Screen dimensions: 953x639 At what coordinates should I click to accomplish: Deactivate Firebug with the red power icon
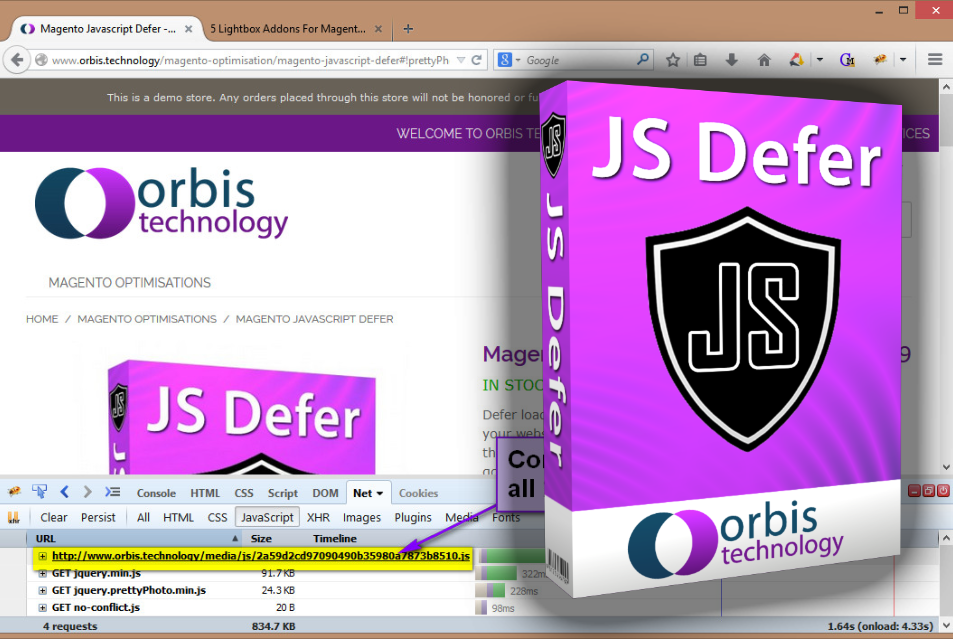click(943, 491)
